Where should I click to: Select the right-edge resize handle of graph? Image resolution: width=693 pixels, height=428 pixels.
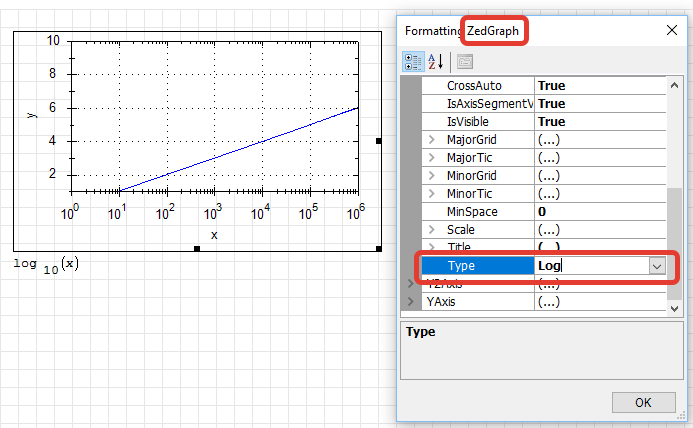(379, 141)
